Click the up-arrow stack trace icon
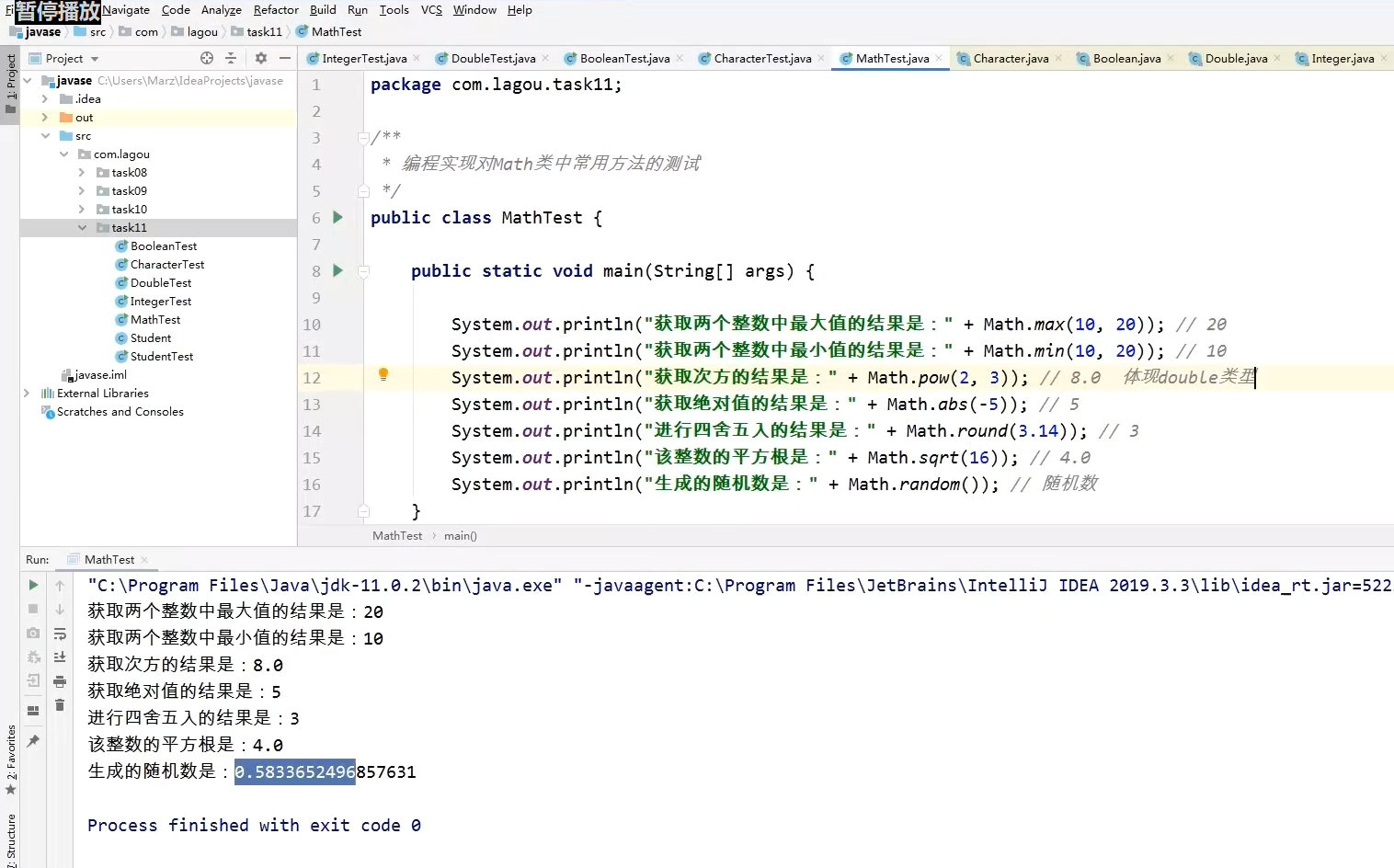This screenshot has width=1394, height=868. click(60, 585)
